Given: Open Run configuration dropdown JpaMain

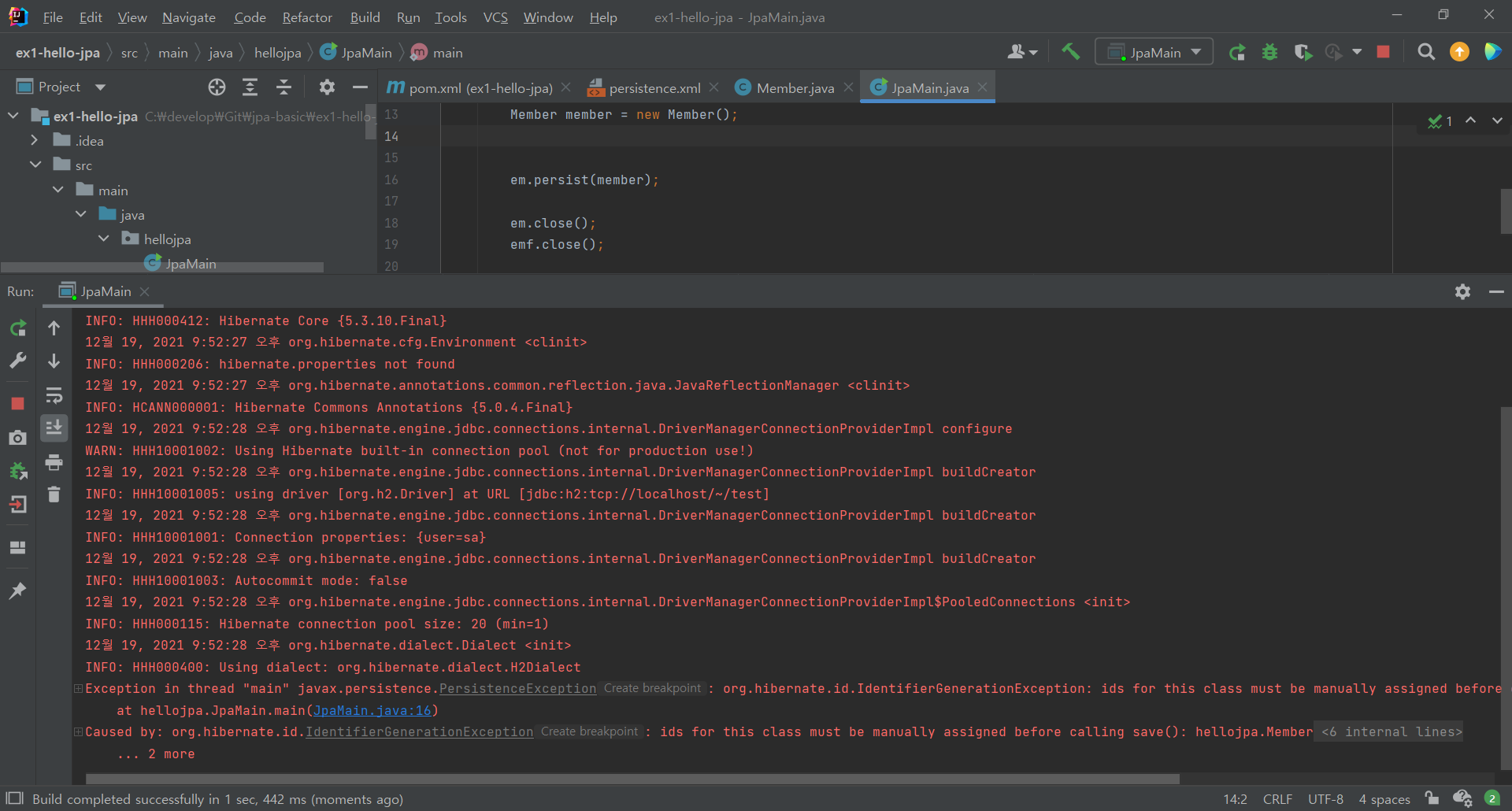Looking at the screenshot, I should 1154,52.
